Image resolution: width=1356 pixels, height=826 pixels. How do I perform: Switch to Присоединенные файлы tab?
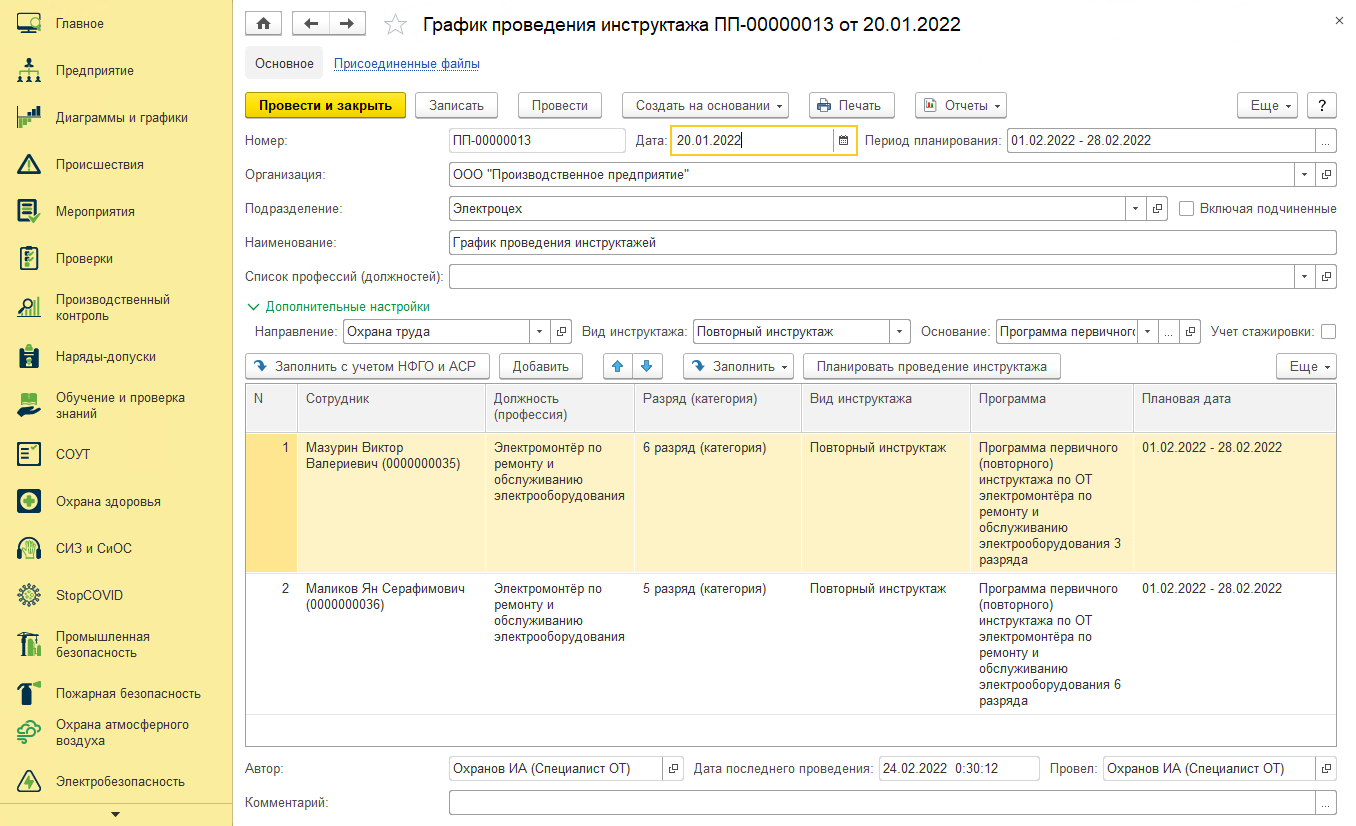406,63
